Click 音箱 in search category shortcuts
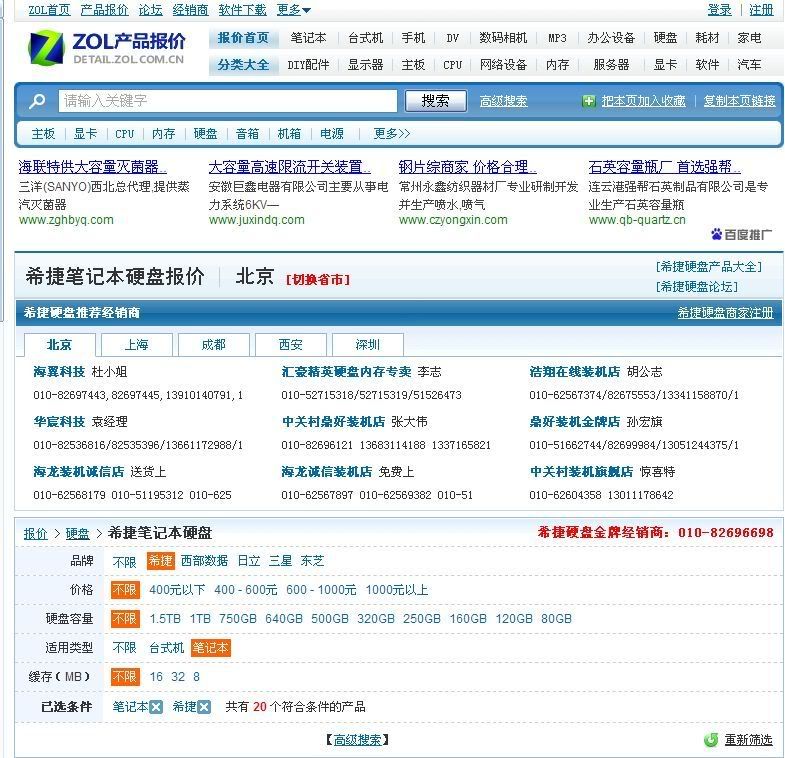The image size is (785, 758). pyautogui.click(x=247, y=134)
